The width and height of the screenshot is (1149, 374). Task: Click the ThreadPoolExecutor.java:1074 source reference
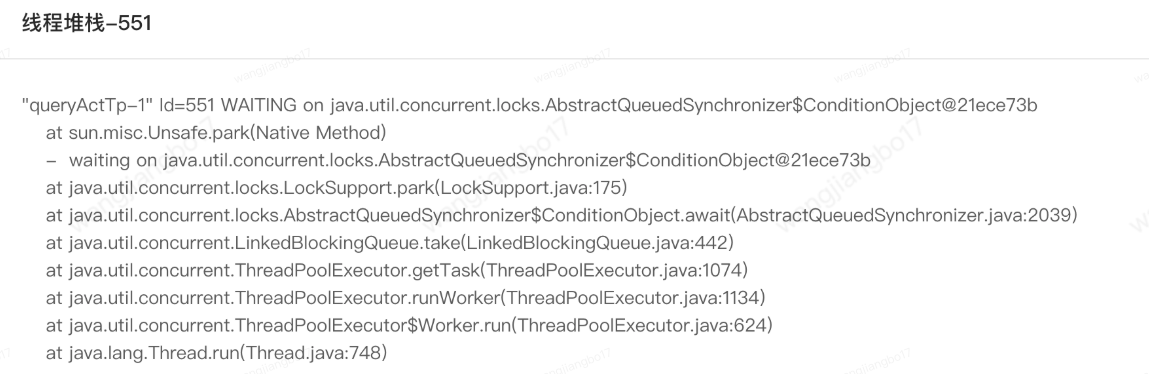614,271
